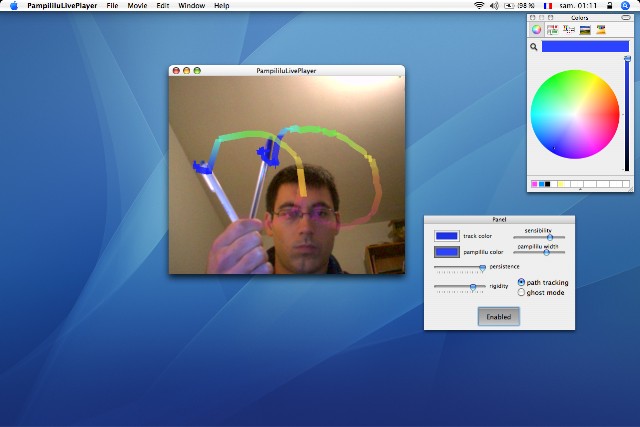Click the rigidity slider knob
The width and height of the screenshot is (640, 427).
pos(473,287)
